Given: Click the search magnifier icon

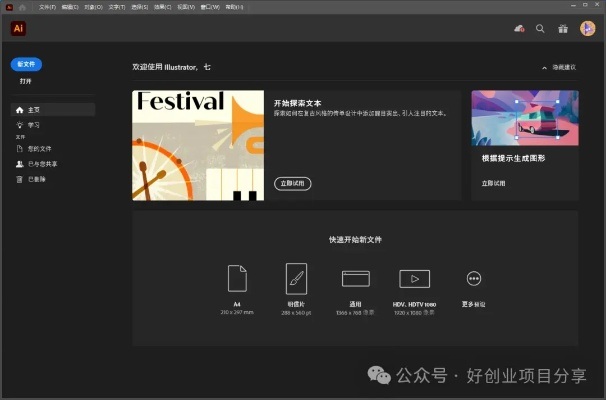Looking at the screenshot, I should click(540, 29).
